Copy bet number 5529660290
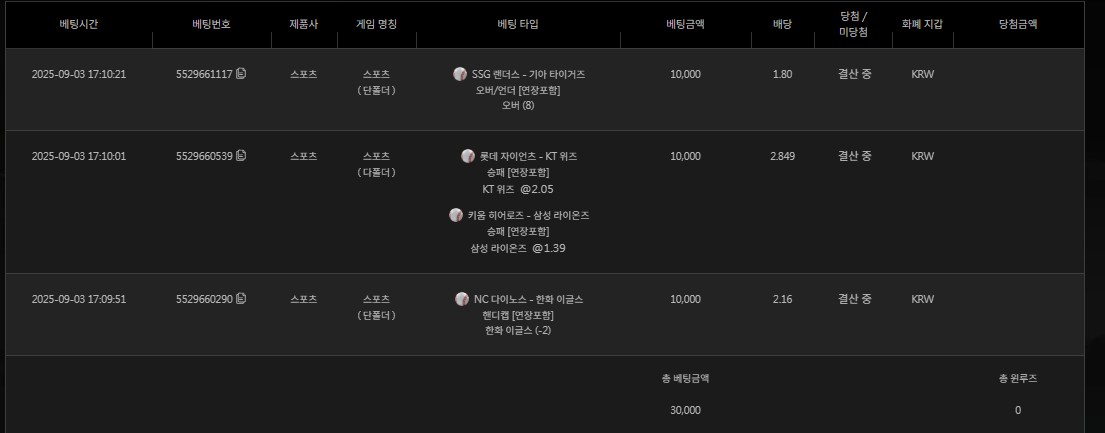 (x=241, y=298)
